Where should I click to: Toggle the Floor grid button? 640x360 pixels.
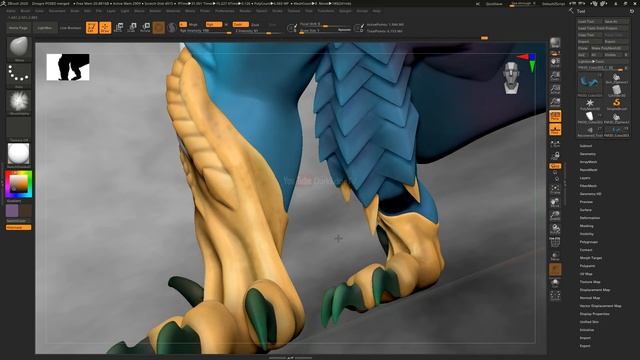(555, 129)
